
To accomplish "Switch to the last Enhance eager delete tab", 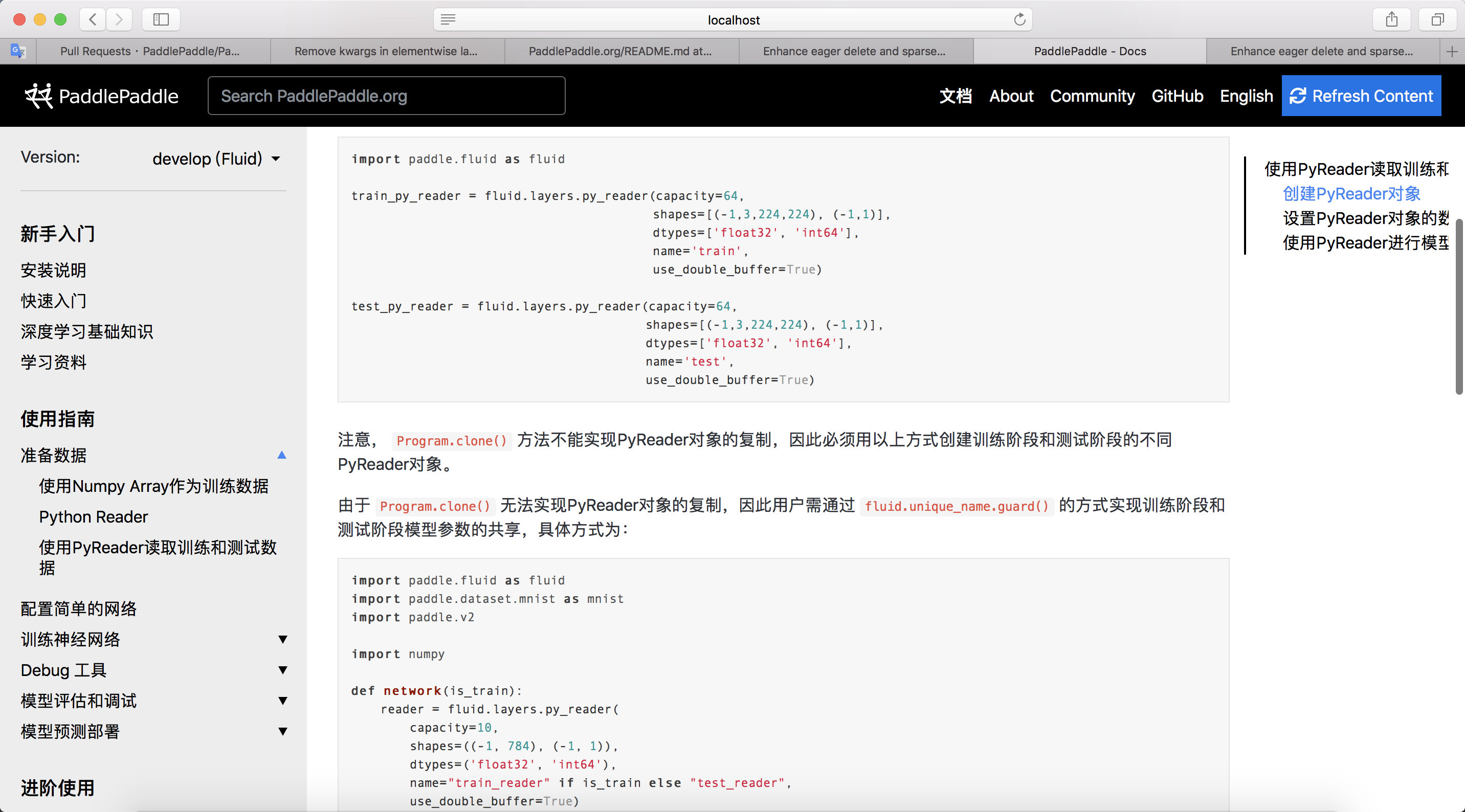I will [1323, 51].
